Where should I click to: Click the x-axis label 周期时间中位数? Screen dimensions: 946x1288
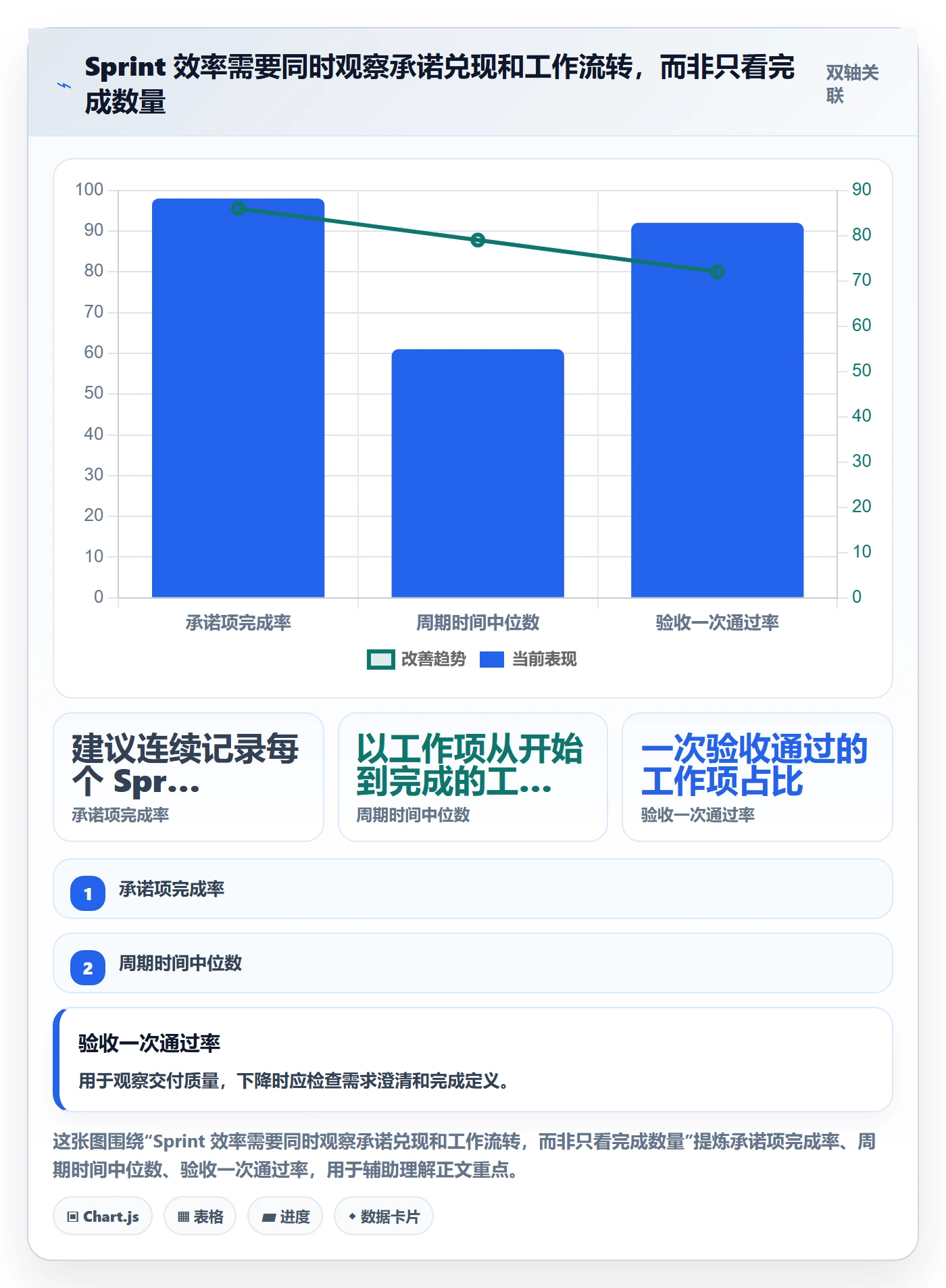tap(478, 622)
